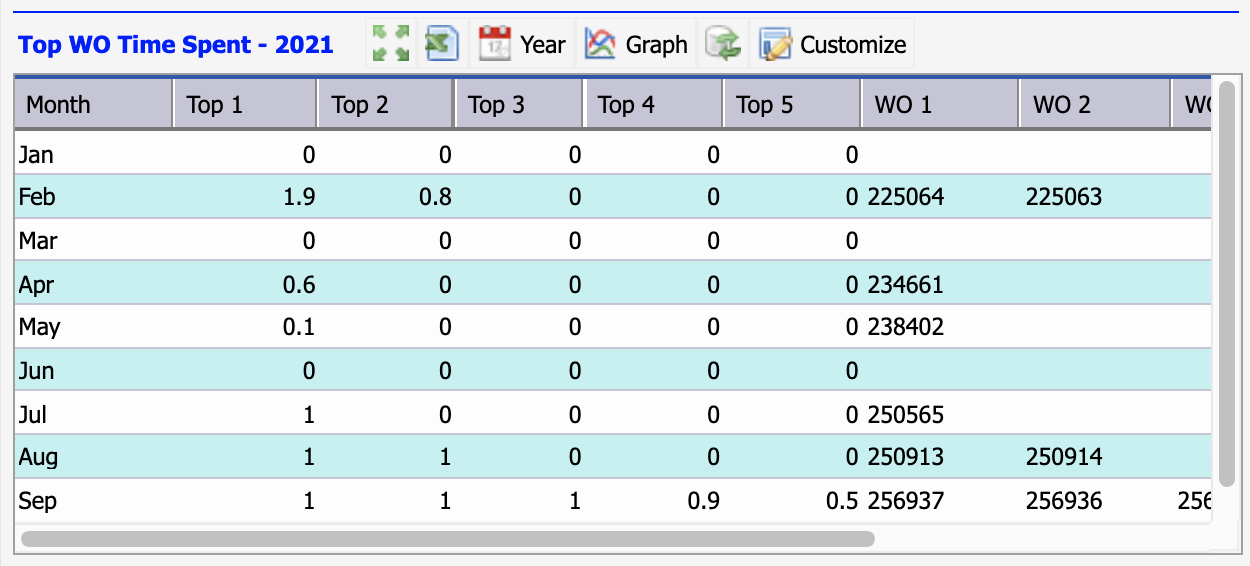Click work order 256936

(x=1064, y=501)
